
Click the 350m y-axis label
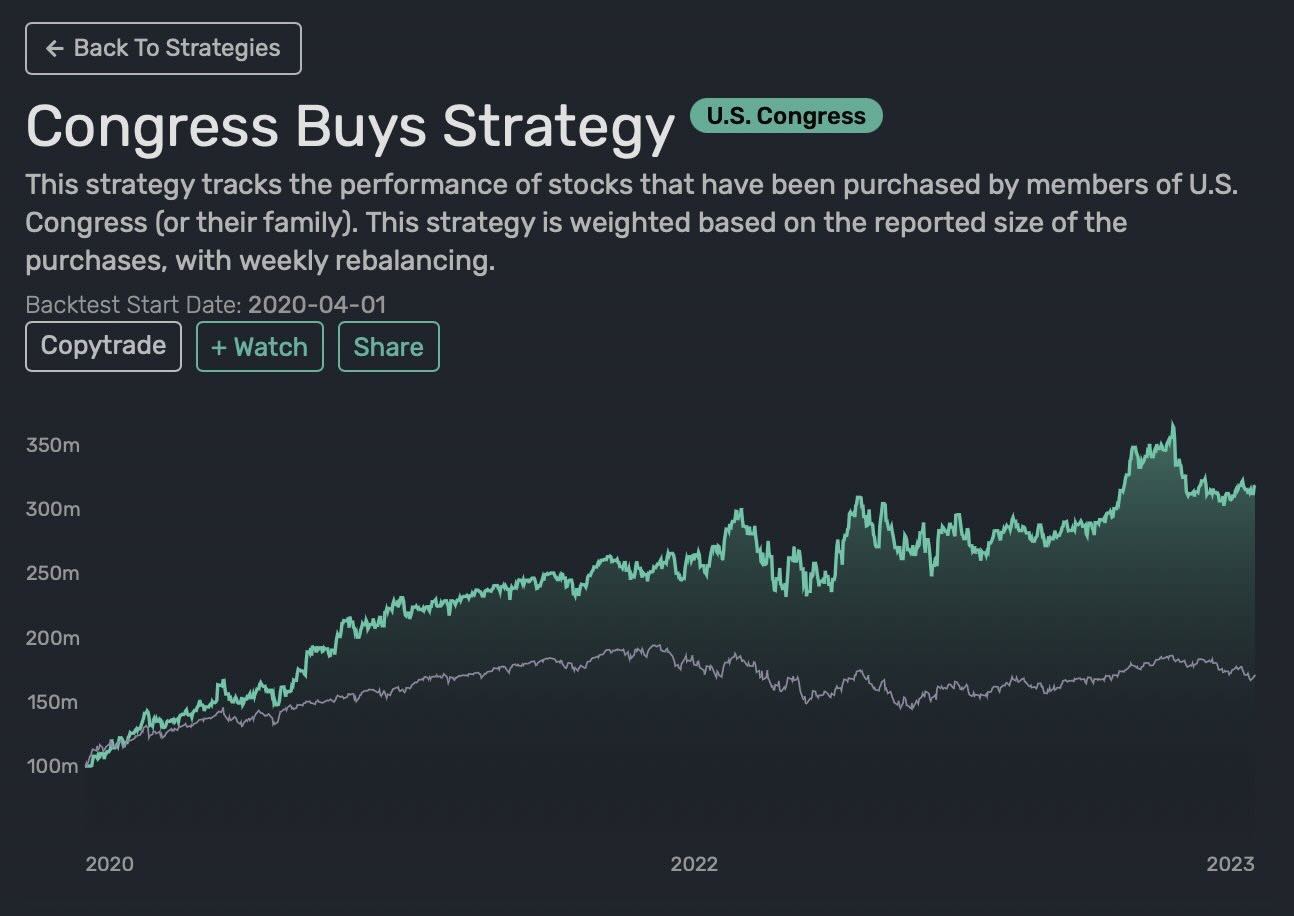point(52,445)
